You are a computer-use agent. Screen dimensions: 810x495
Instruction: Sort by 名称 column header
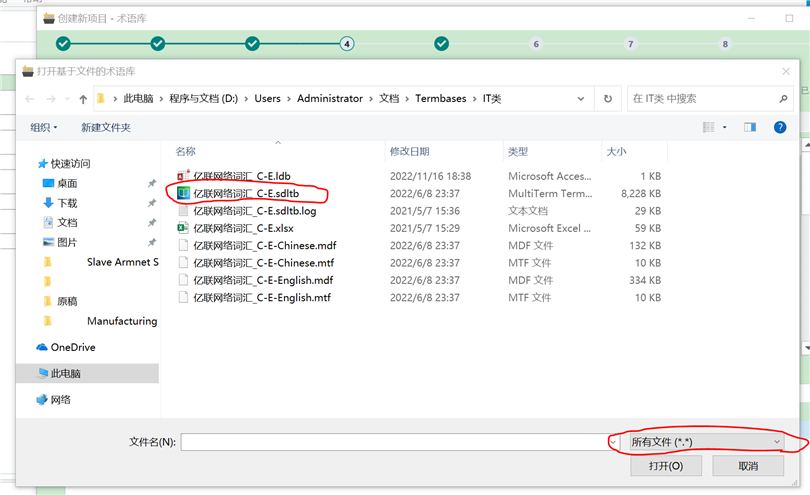pyautogui.click(x=185, y=151)
